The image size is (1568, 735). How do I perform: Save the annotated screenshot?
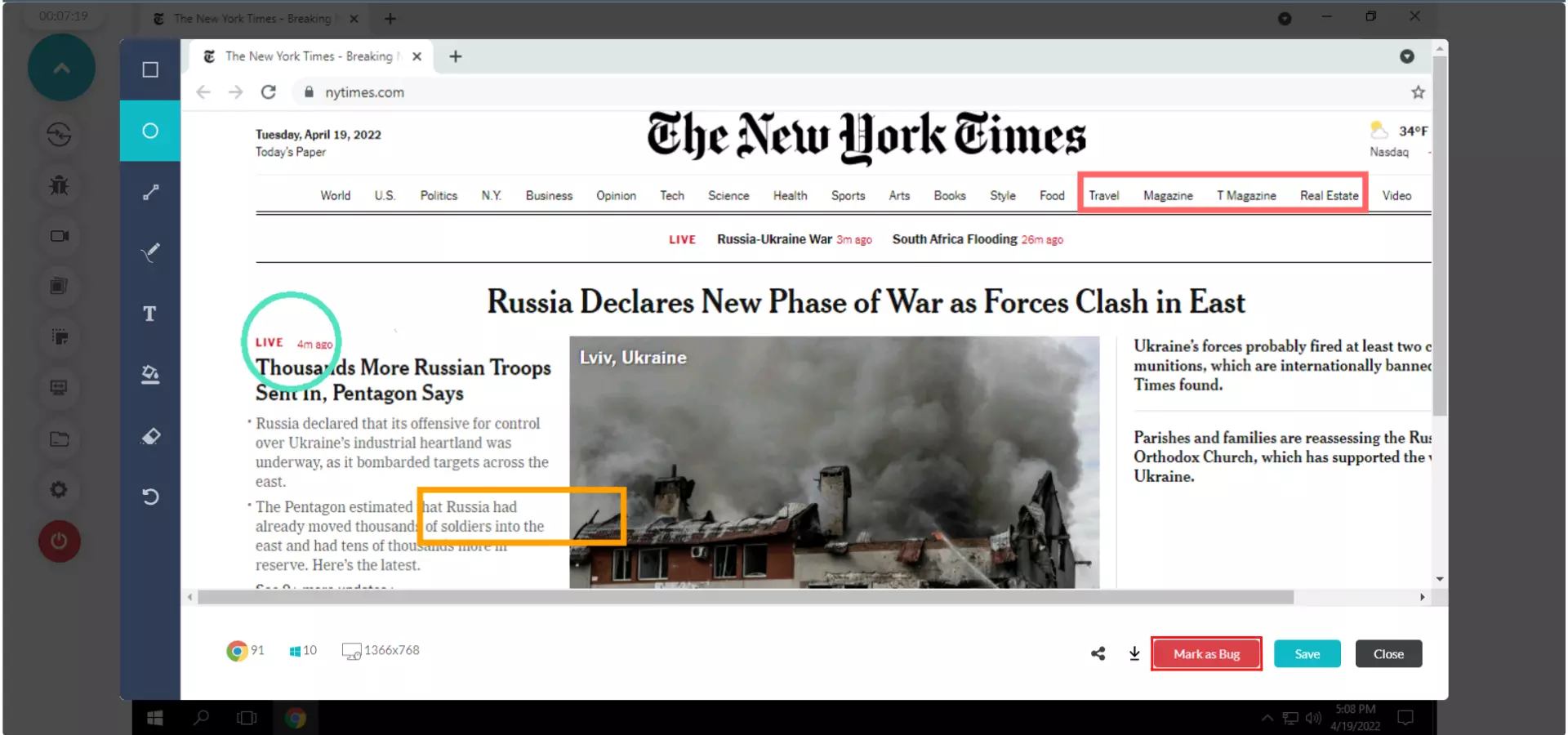(1307, 654)
